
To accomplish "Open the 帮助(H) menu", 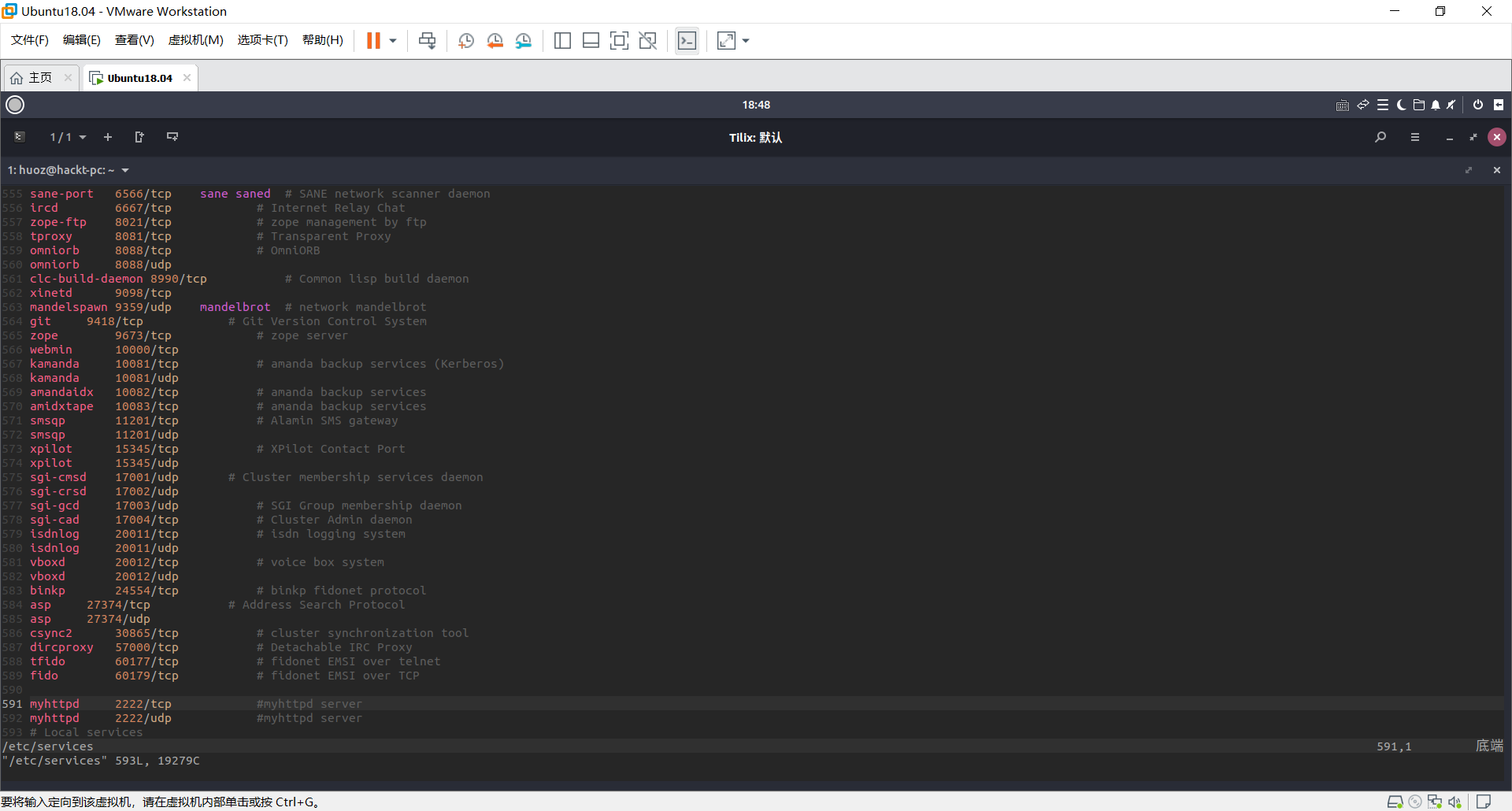I will (323, 40).
